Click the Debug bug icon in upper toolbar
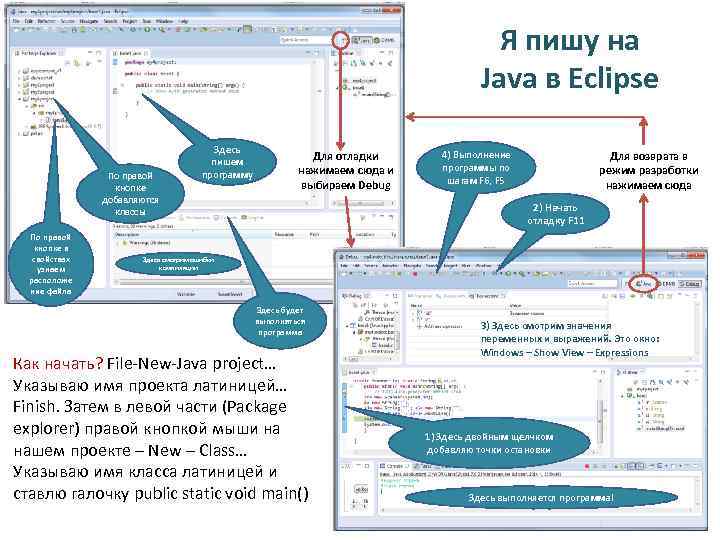Viewport: 720px width, 540px height. pyautogui.click(x=133, y=29)
